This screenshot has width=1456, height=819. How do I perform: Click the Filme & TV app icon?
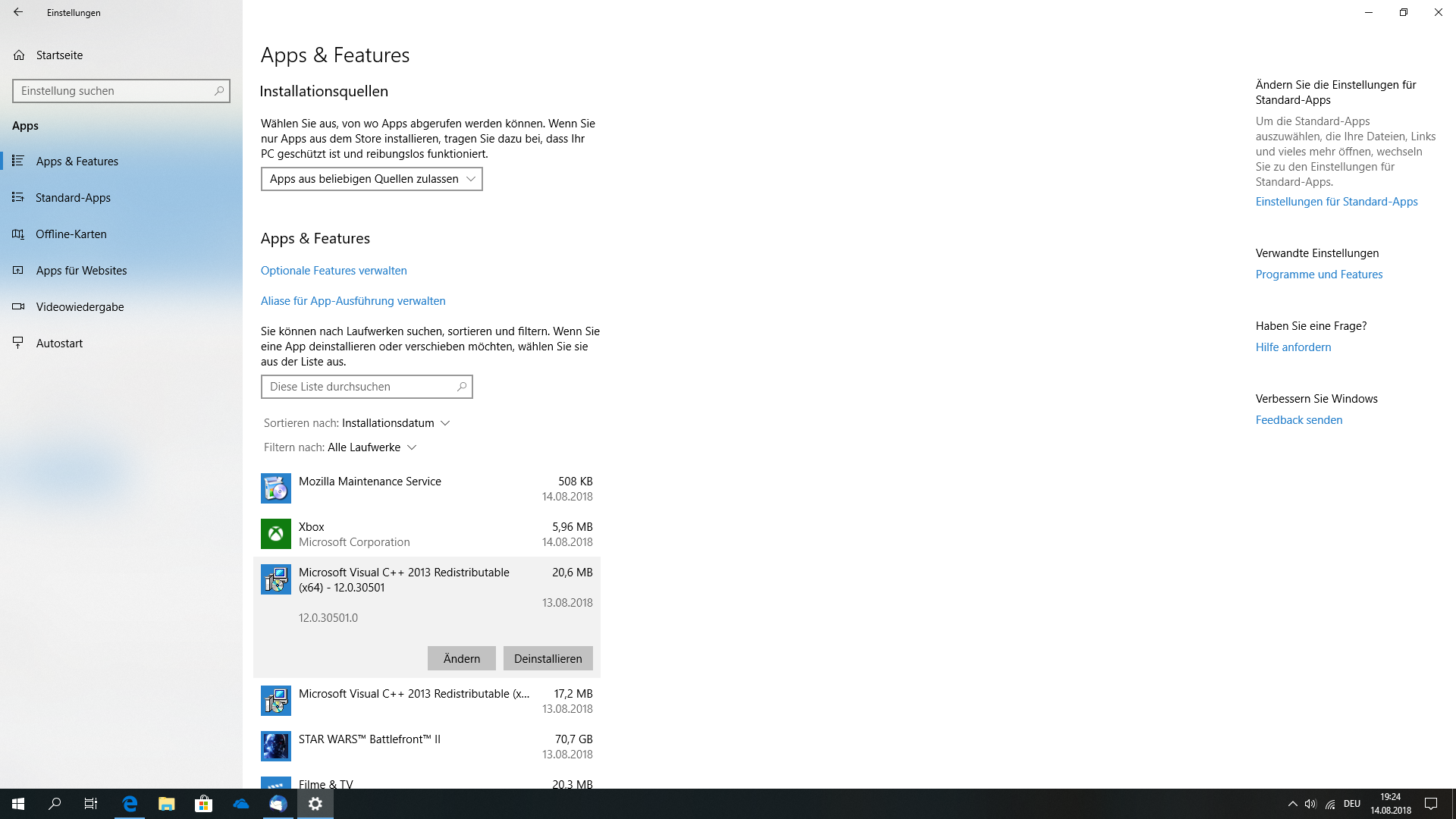pos(275,783)
